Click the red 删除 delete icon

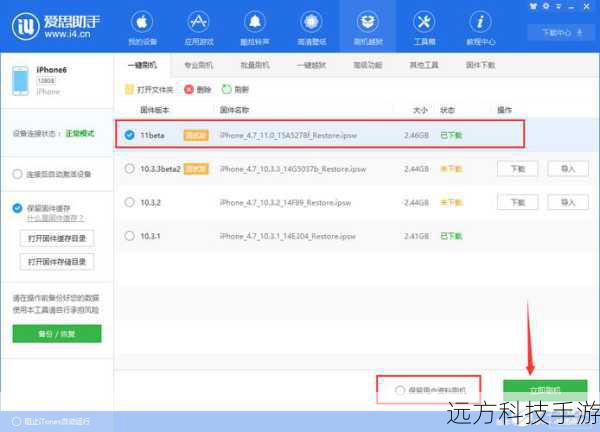pos(189,90)
